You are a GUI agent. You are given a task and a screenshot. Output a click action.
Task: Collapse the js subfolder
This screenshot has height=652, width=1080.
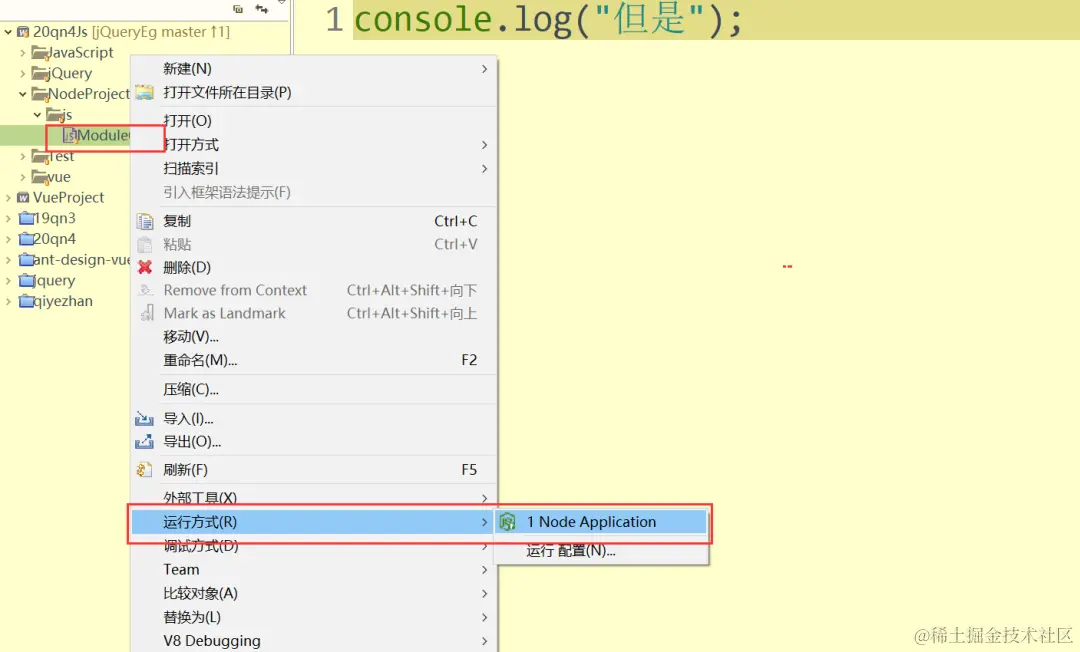tap(37, 114)
